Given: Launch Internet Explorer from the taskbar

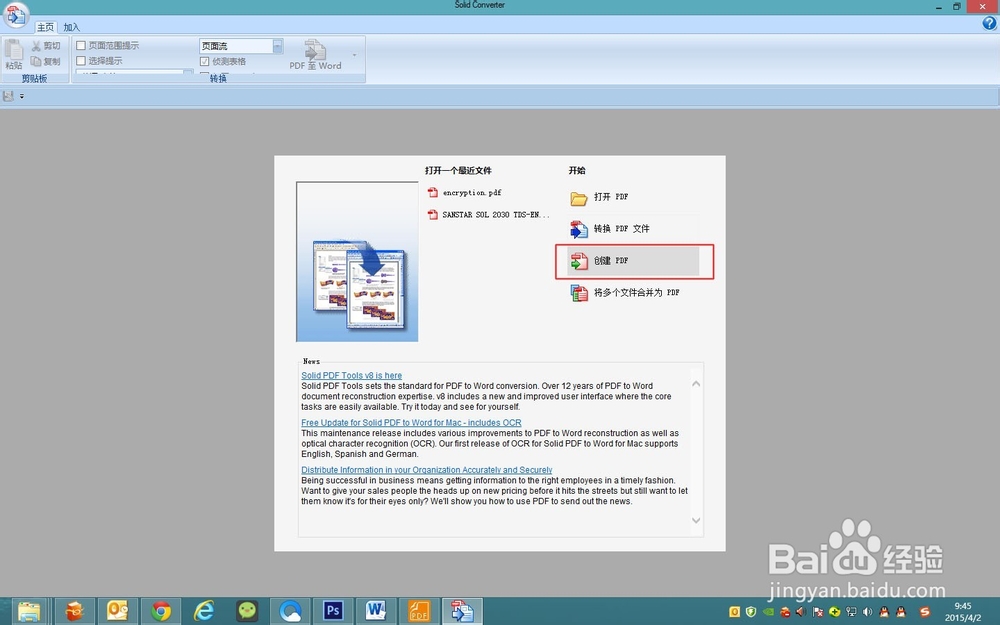Looking at the screenshot, I should 204,611.
